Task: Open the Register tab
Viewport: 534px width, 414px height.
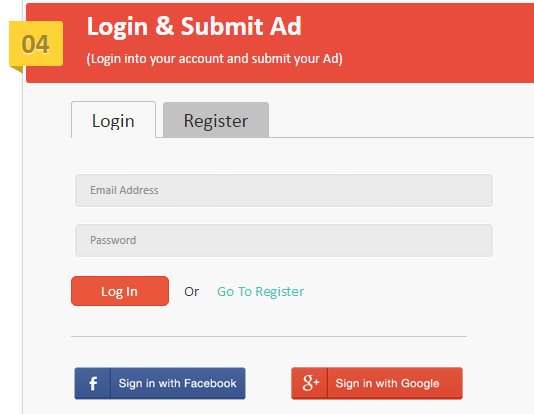Action: click(216, 120)
